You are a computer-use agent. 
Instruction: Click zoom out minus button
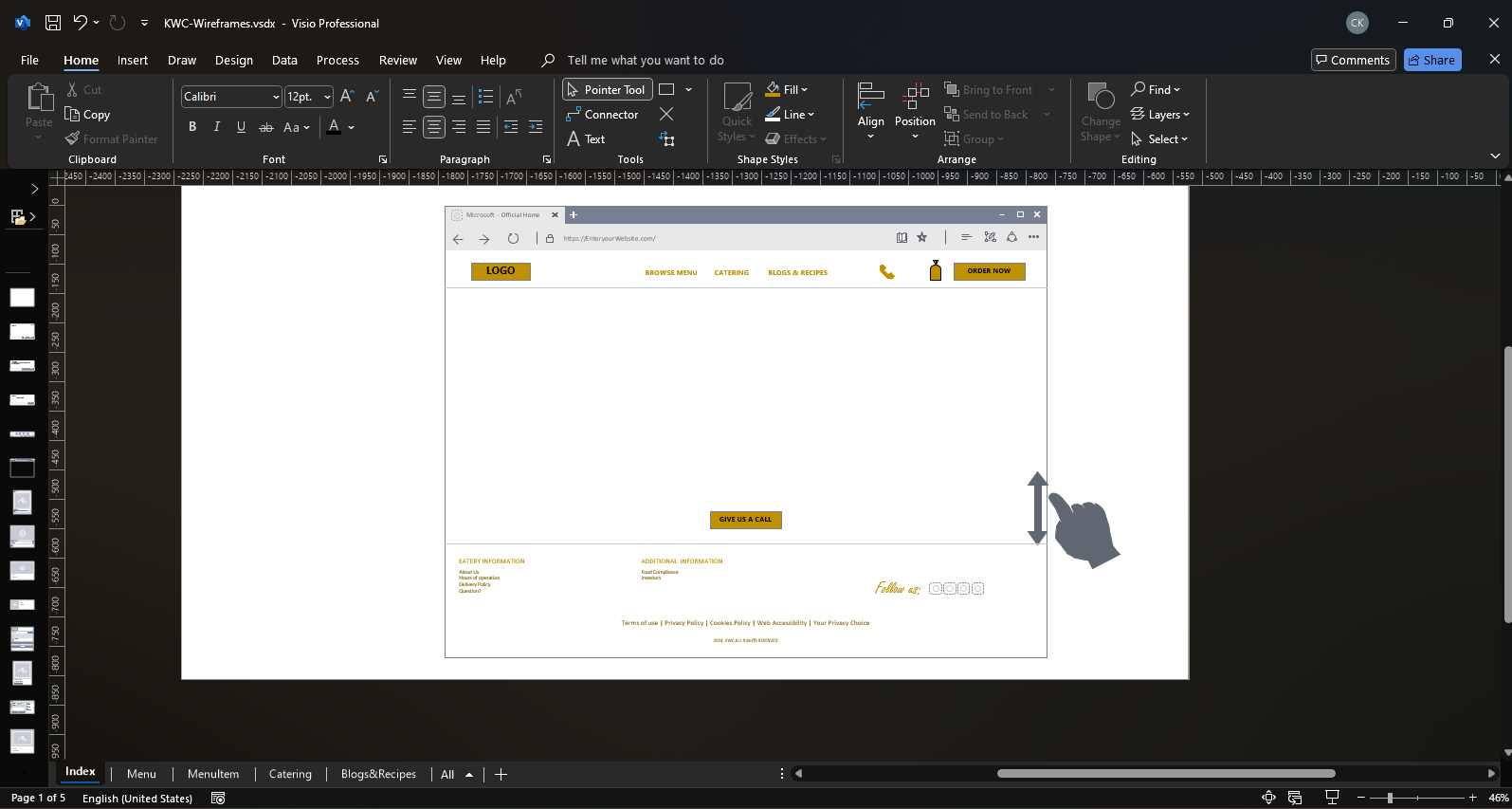[x=1360, y=798]
